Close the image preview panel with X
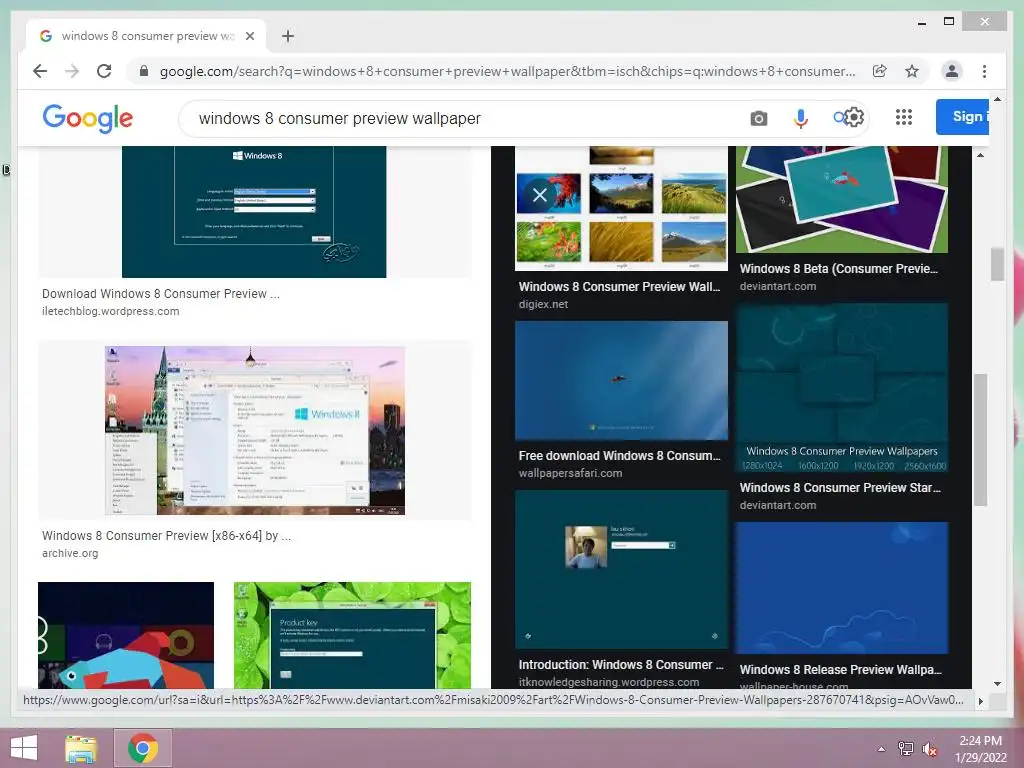The height and width of the screenshot is (768, 1024). click(539, 195)
